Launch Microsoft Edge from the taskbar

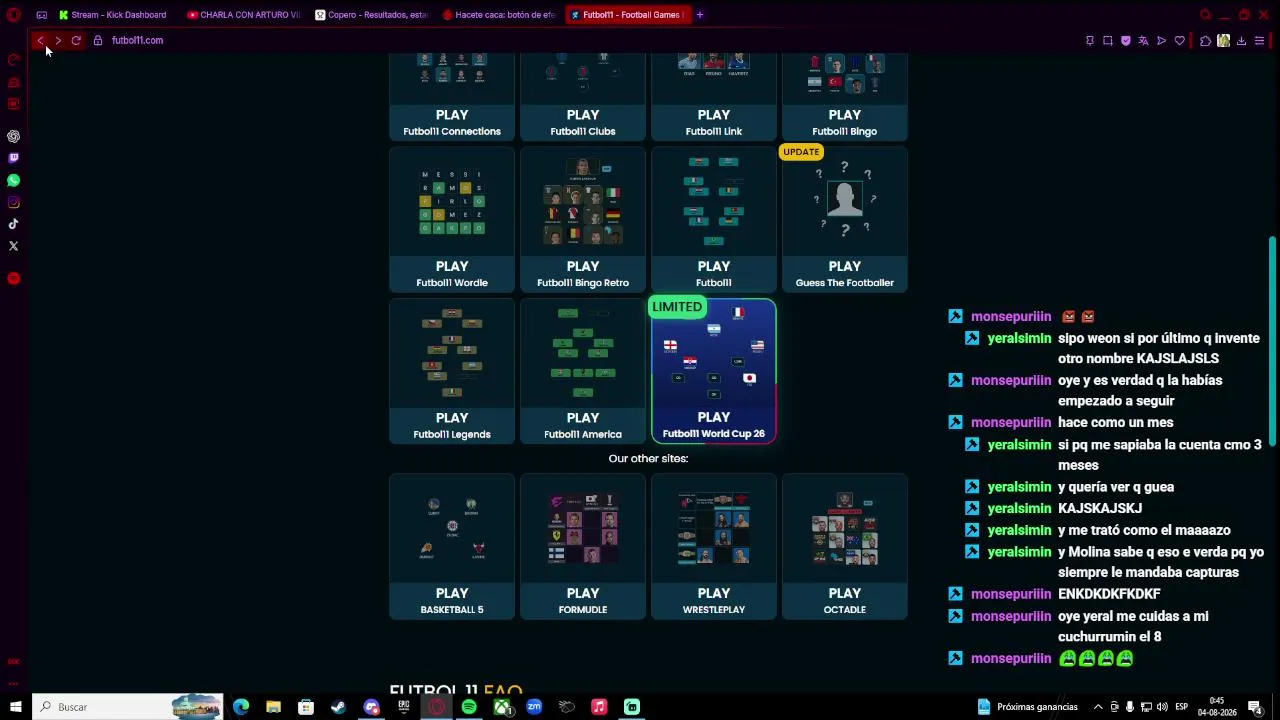[241, 707]
